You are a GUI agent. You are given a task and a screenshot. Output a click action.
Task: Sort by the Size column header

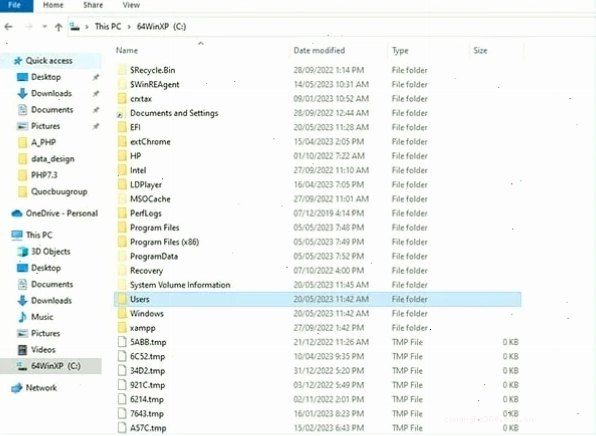coord(480,51)
